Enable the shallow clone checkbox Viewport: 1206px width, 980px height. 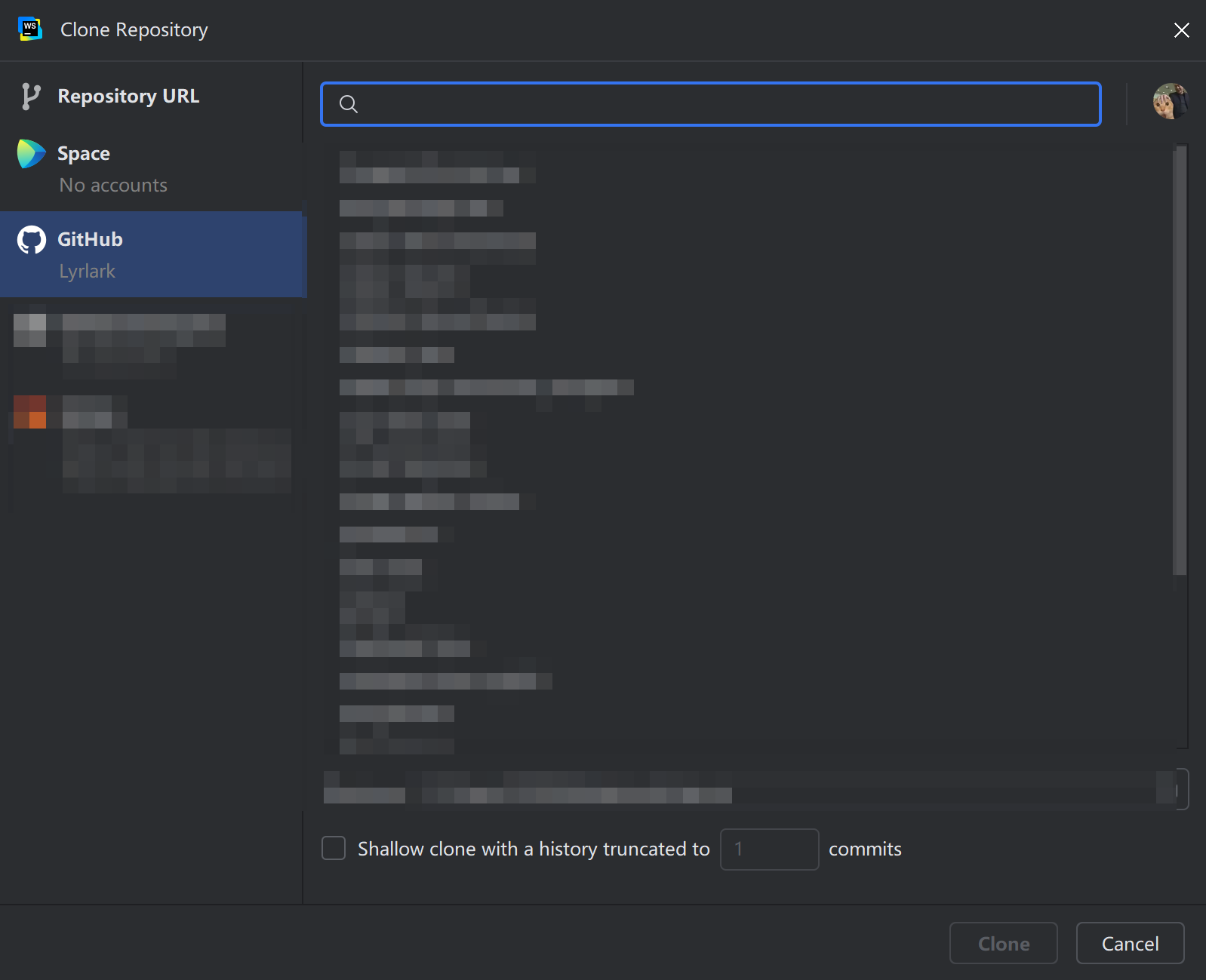click(x=334, y=848)
